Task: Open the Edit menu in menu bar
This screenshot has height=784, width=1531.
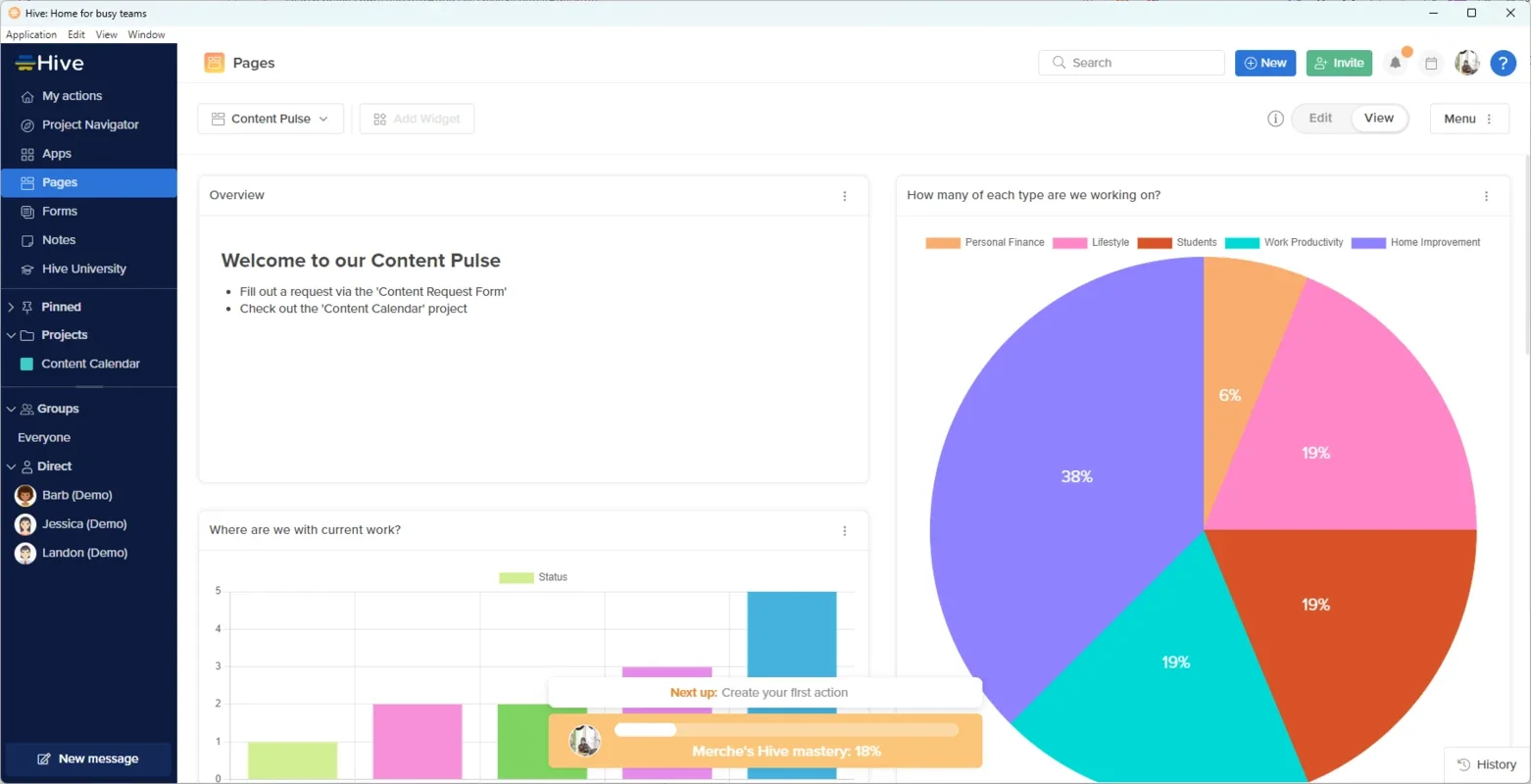Action: click(x=76, y=34)
